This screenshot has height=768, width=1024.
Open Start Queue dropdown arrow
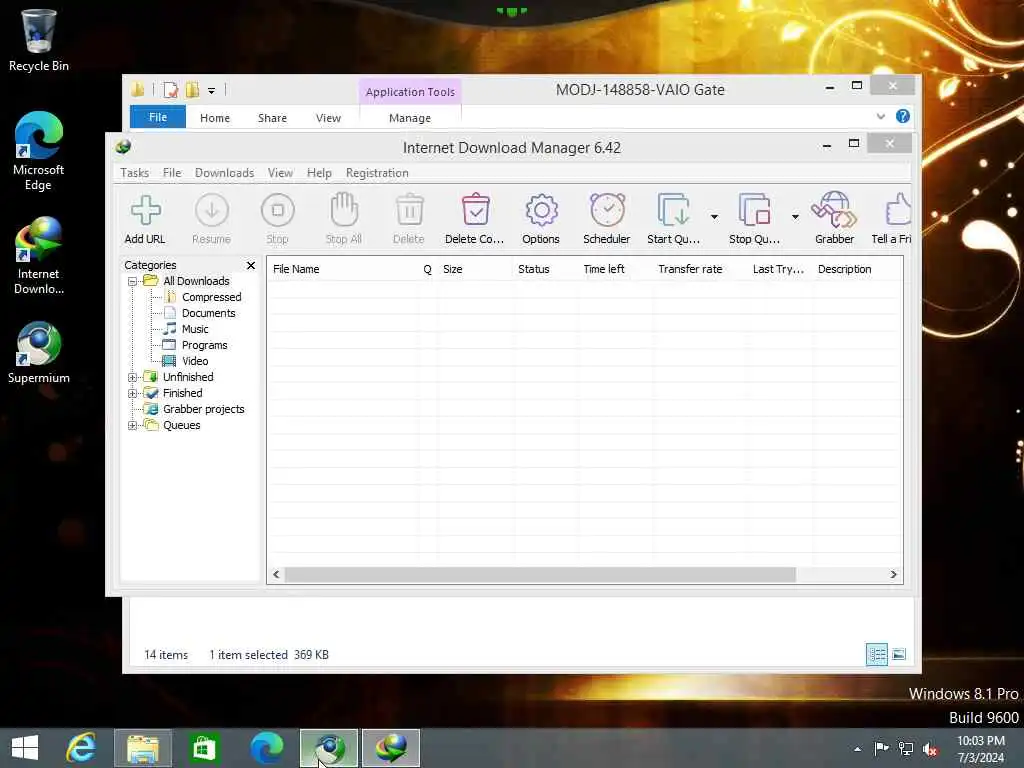click(714, 217)
